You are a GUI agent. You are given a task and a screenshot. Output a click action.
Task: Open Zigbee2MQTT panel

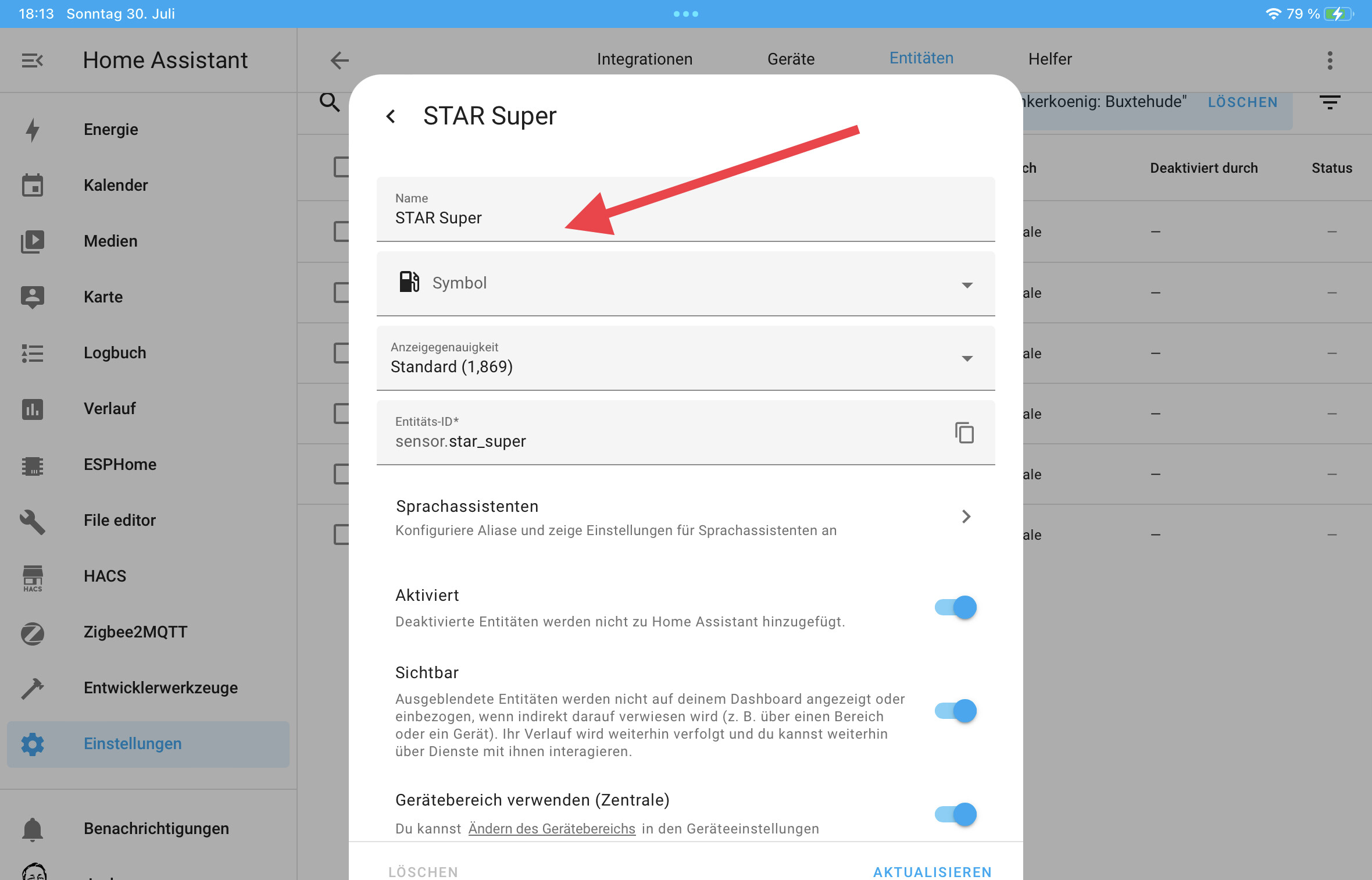click(x=148, y=632)
